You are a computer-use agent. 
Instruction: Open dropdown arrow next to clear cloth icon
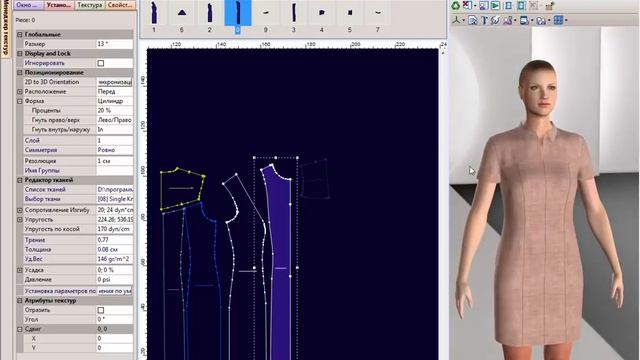475,6
